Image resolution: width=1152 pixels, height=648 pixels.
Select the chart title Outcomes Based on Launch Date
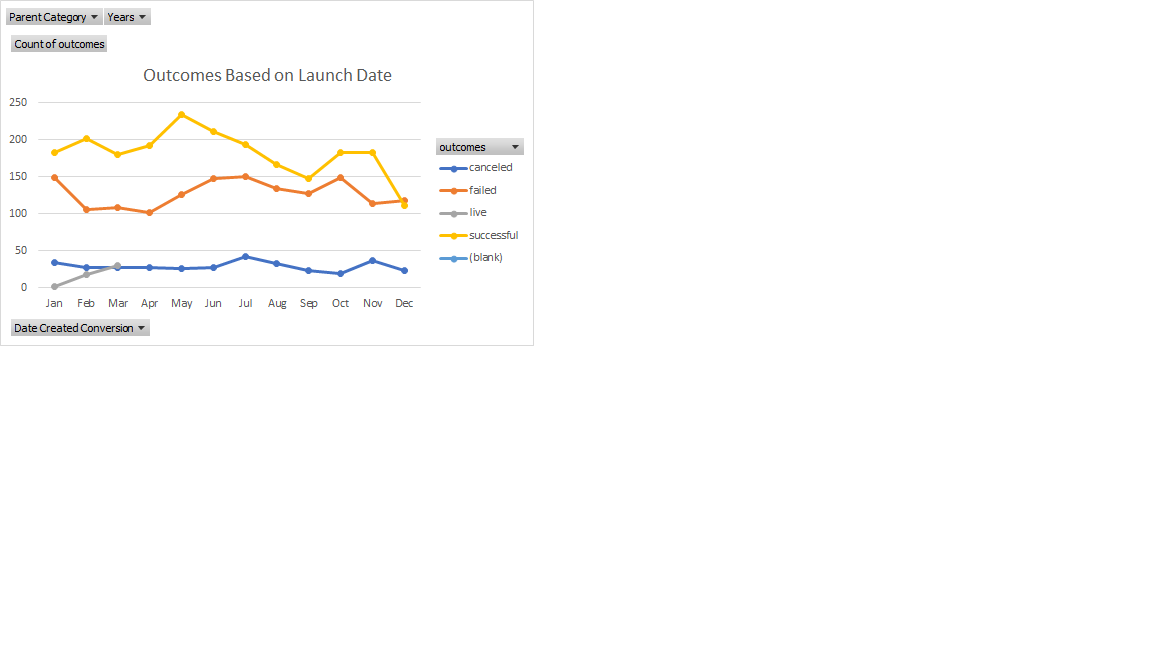point(267,75)
